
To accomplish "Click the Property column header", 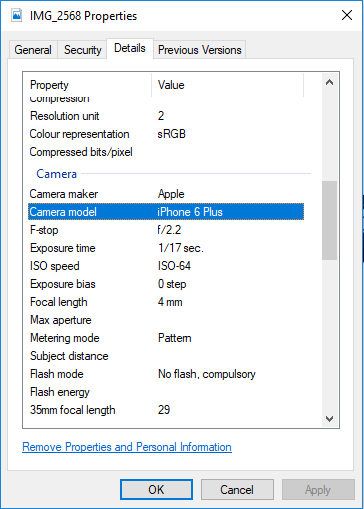I will click(87, 85).
